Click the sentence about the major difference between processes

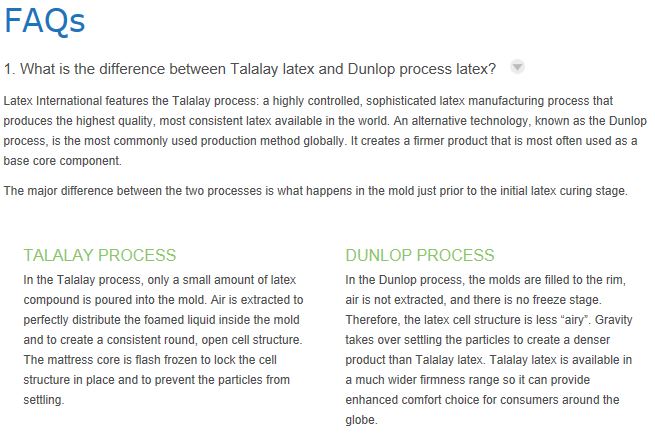(x=315, y=191)
